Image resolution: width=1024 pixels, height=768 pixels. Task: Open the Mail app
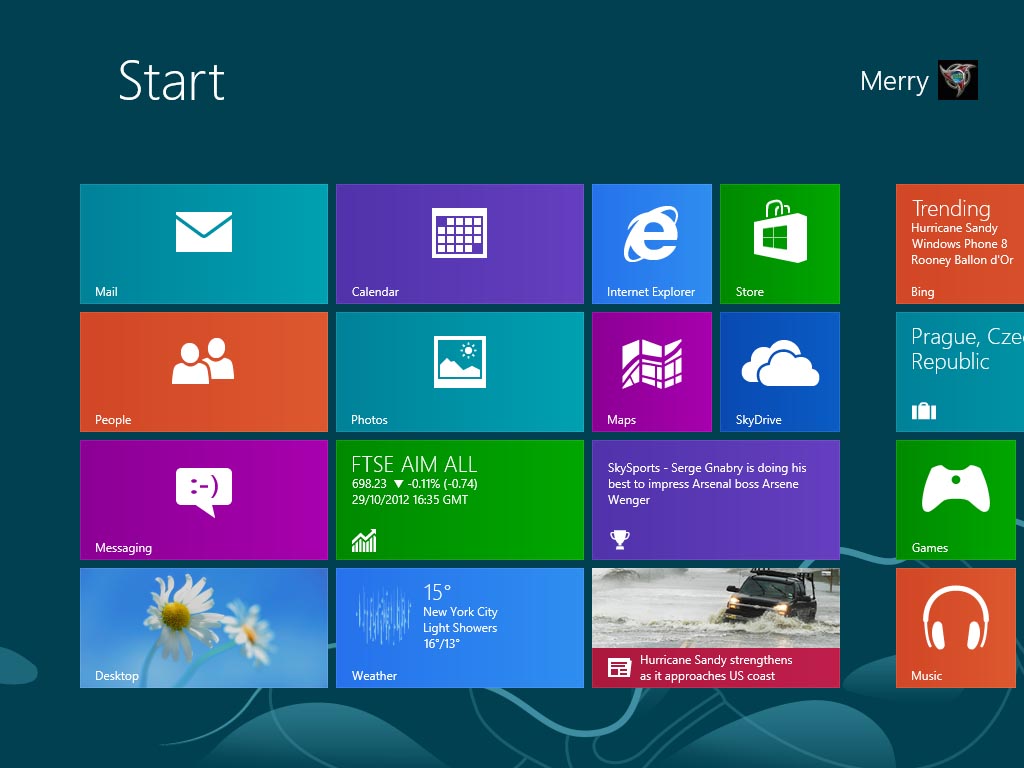[x=203, y=243]
